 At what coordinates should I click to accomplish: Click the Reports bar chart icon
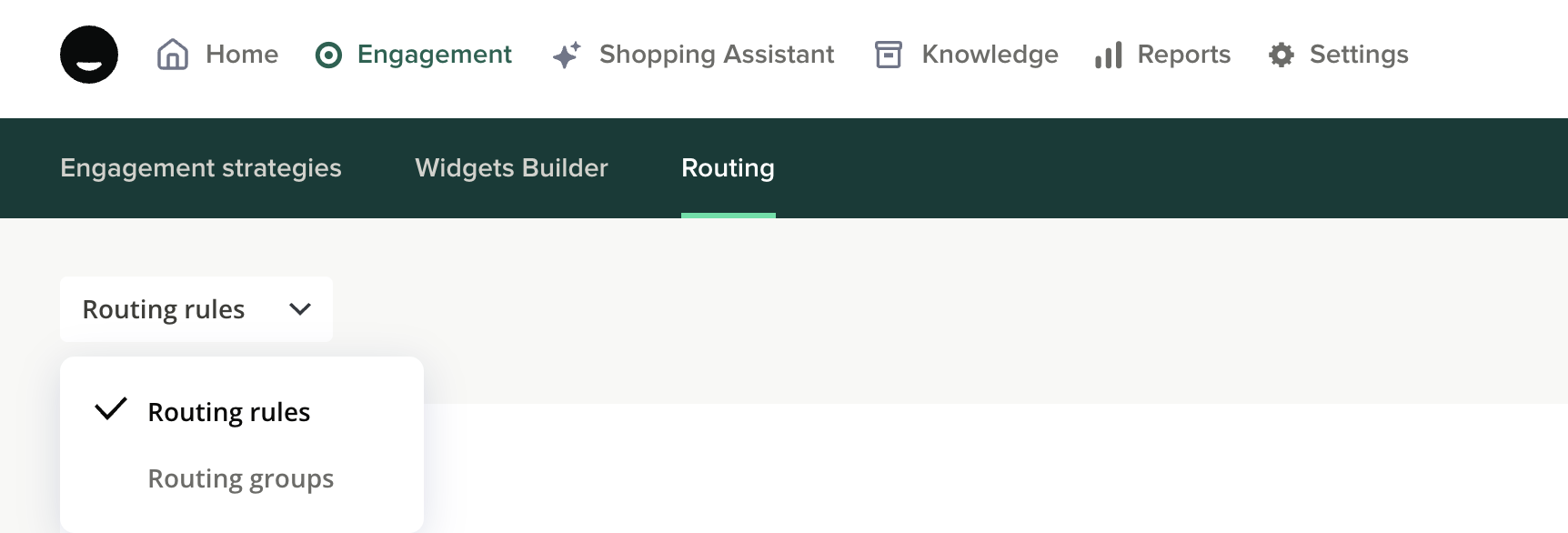1109,55
